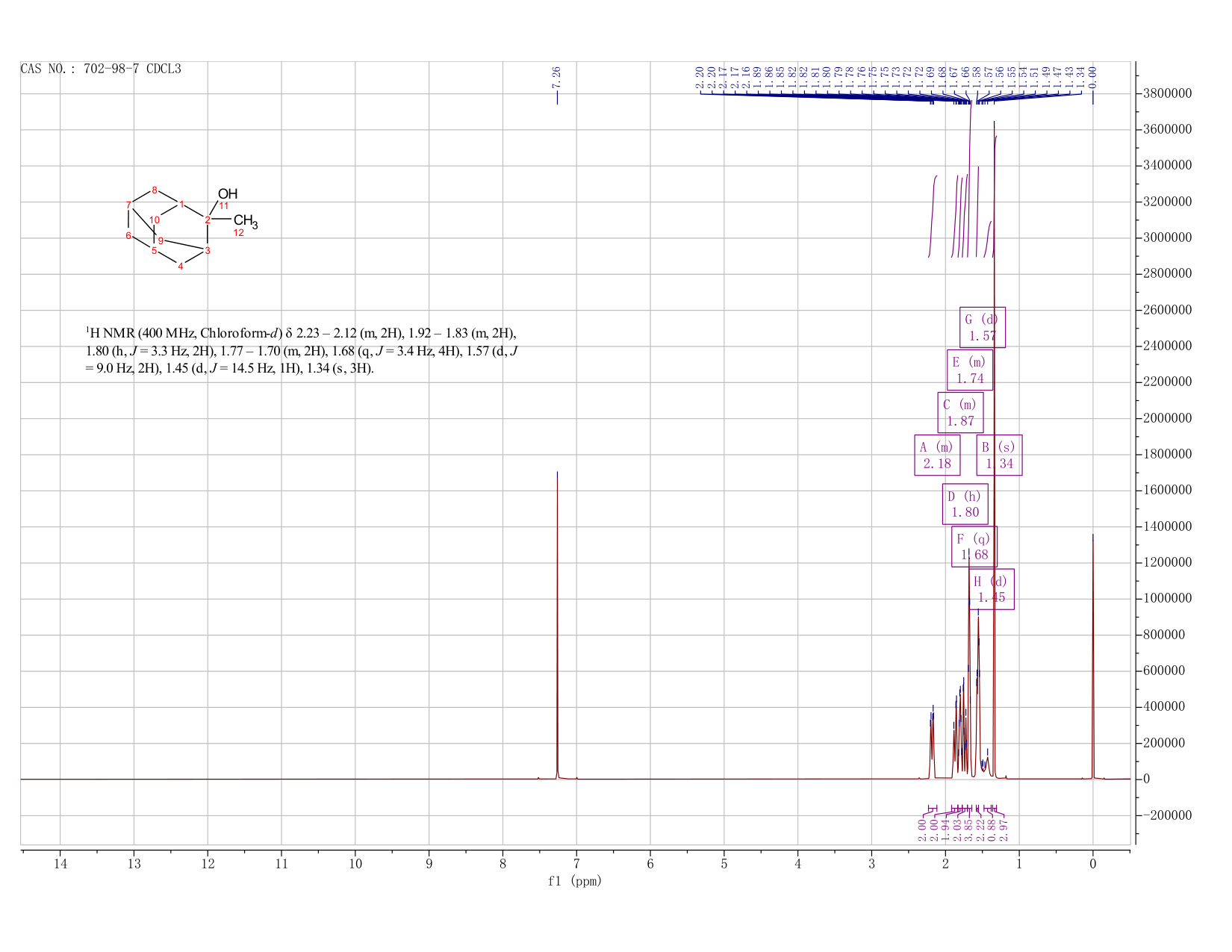Select multiplet box H (d) 1.45
The image size is (1232, 952).
(992, 589)
